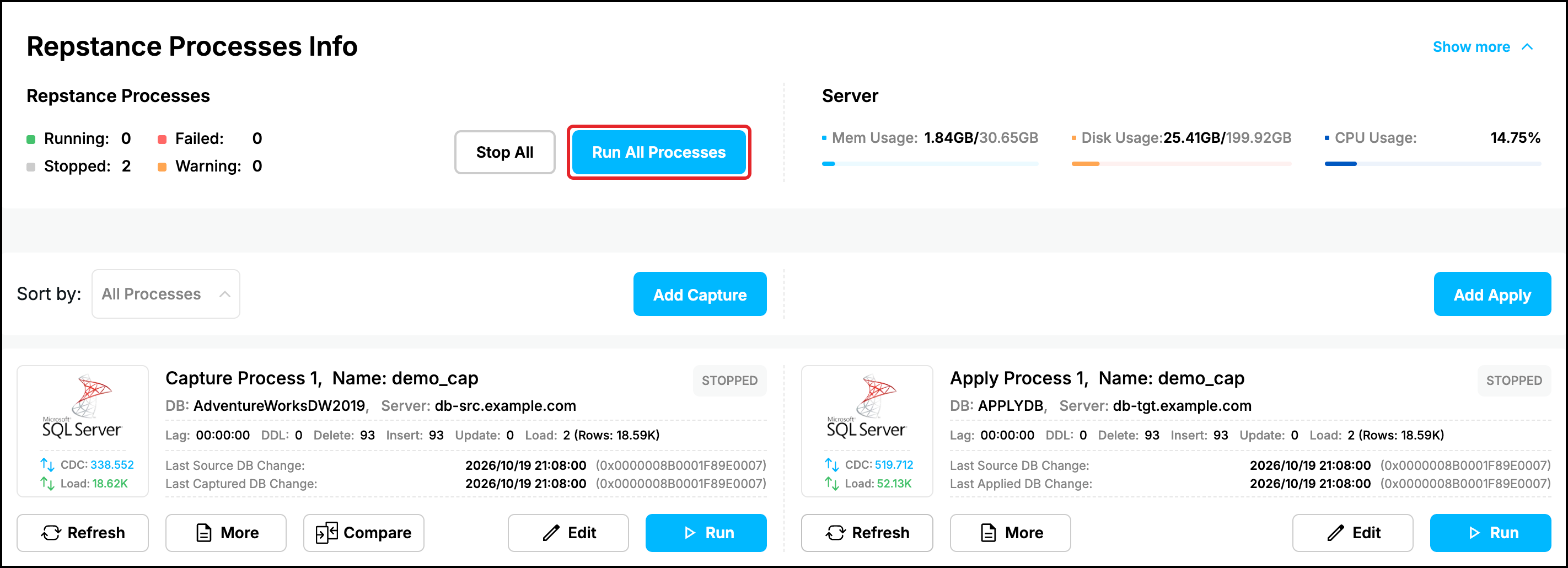The width and height of the screenshot is (1568, 568).
Task: Click SQL Server logo of Capture Process
Action: [82, 408]
